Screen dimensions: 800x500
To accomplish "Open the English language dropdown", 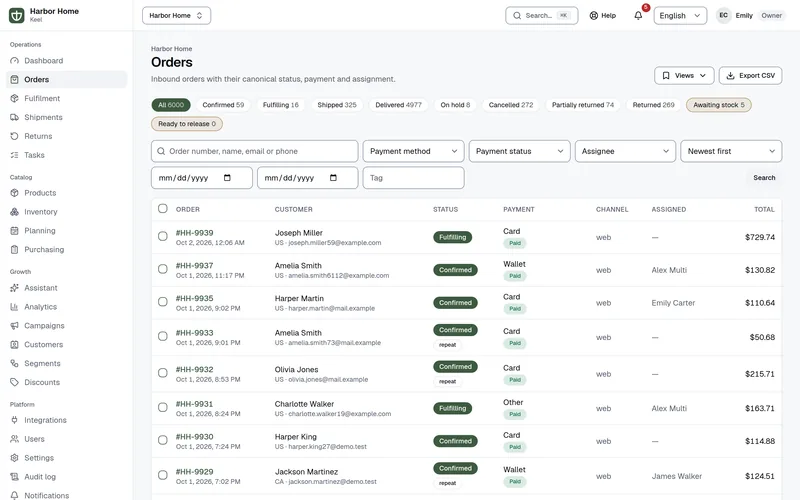I will (x=680, y=15).
